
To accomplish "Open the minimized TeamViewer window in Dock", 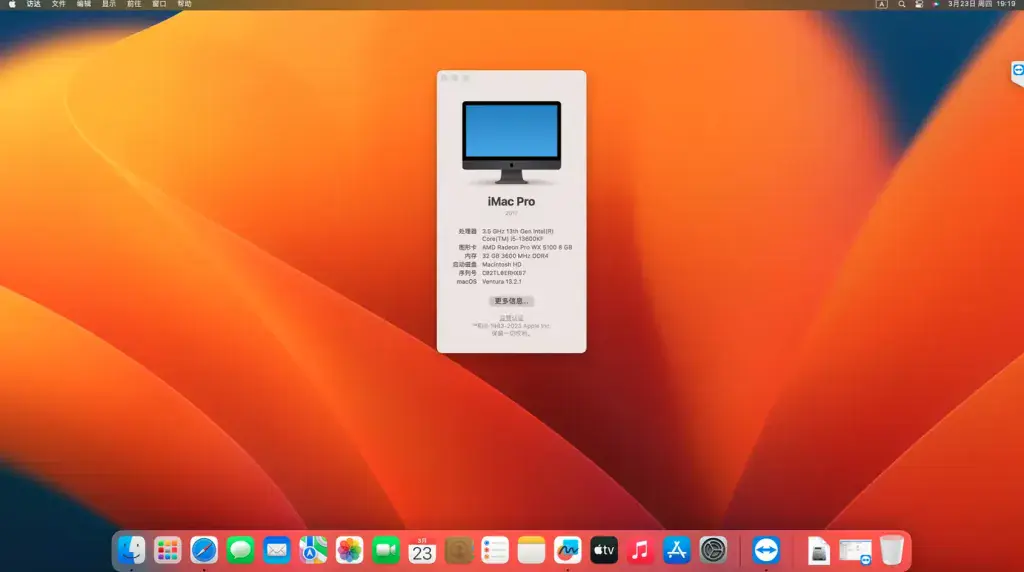I will [x=855, y=551].
